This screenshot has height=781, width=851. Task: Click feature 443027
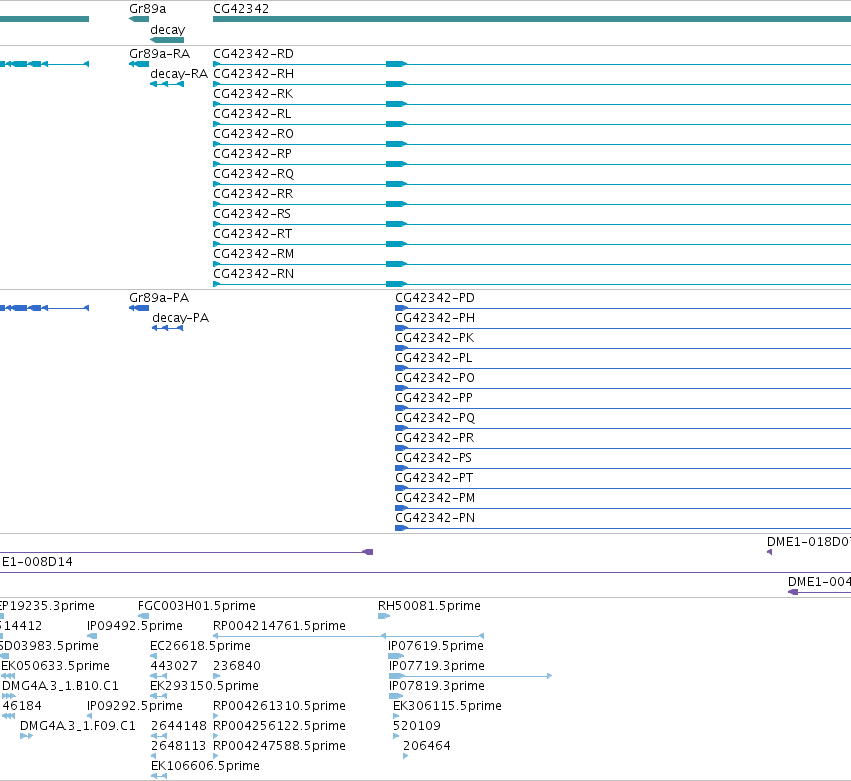(174, 666)
